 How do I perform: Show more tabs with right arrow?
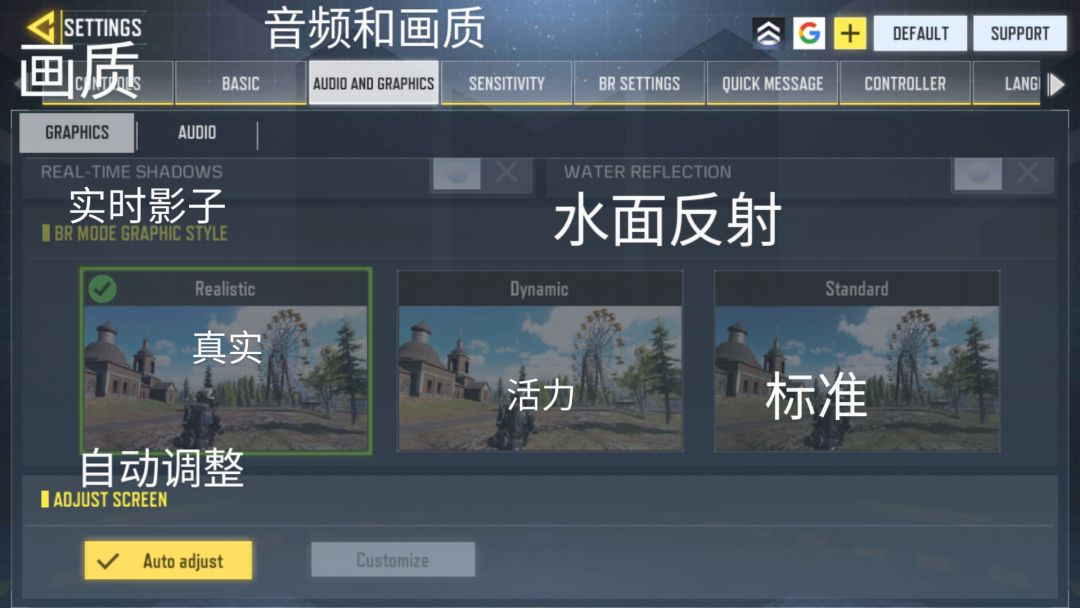click(x=1056, y=84)
